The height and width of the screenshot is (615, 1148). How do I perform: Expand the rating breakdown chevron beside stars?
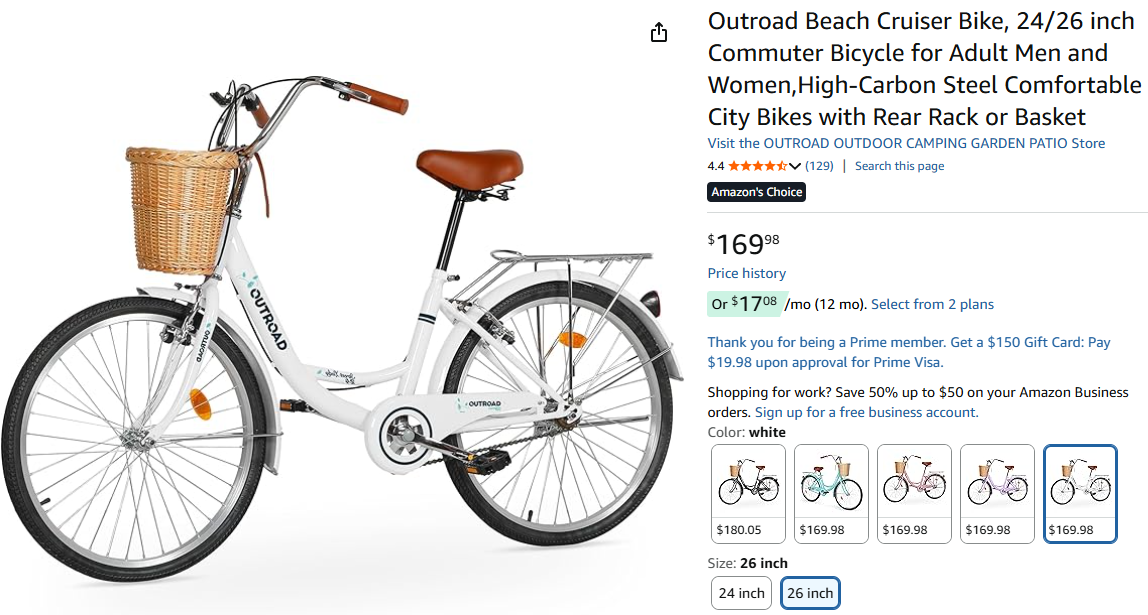click(795, 166)
